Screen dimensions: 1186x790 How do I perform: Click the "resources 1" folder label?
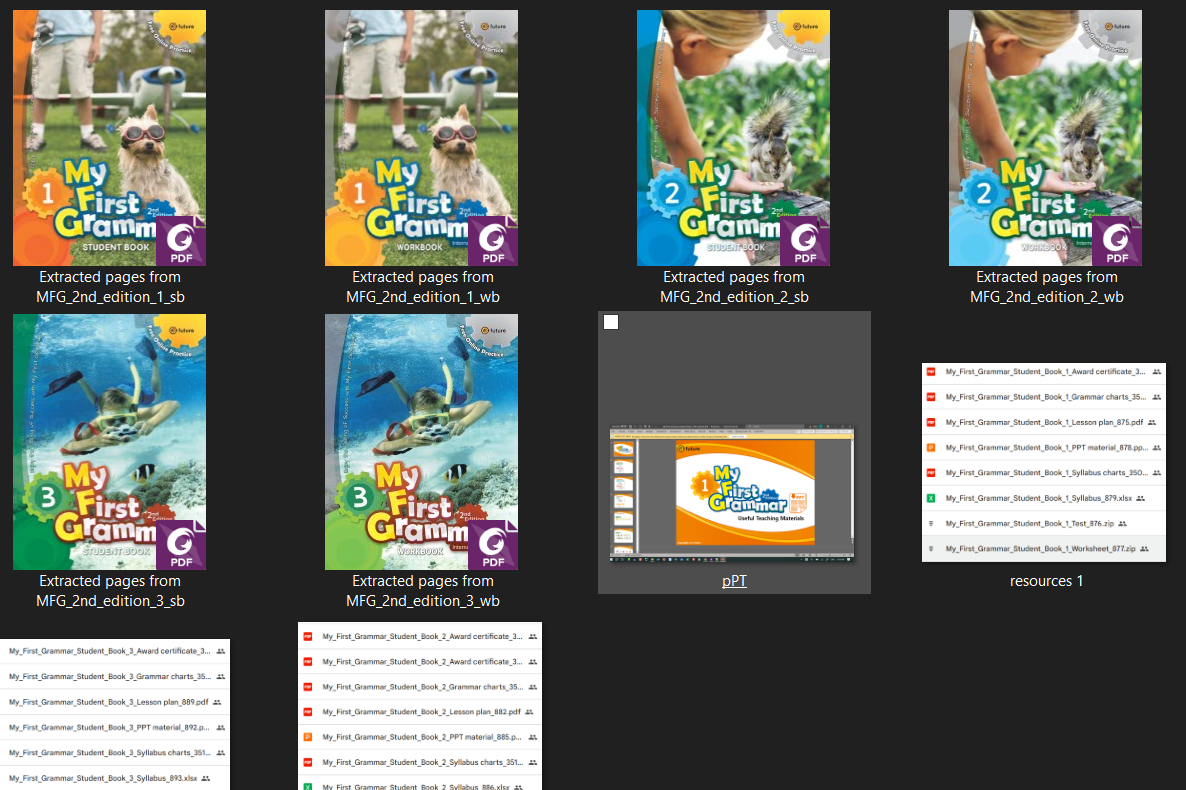coord(1045,581)
